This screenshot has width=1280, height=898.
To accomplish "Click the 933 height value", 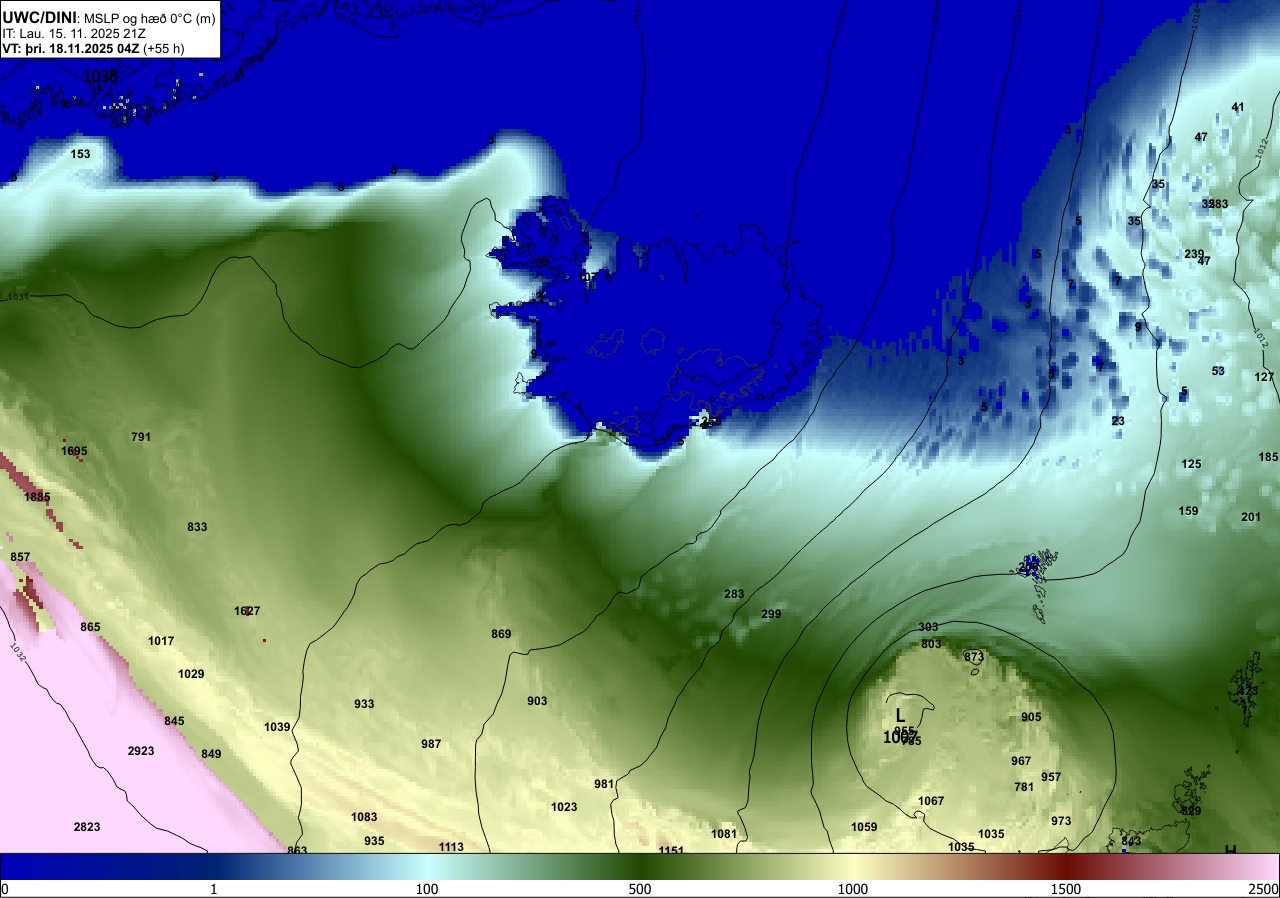I will pos(364,704).
